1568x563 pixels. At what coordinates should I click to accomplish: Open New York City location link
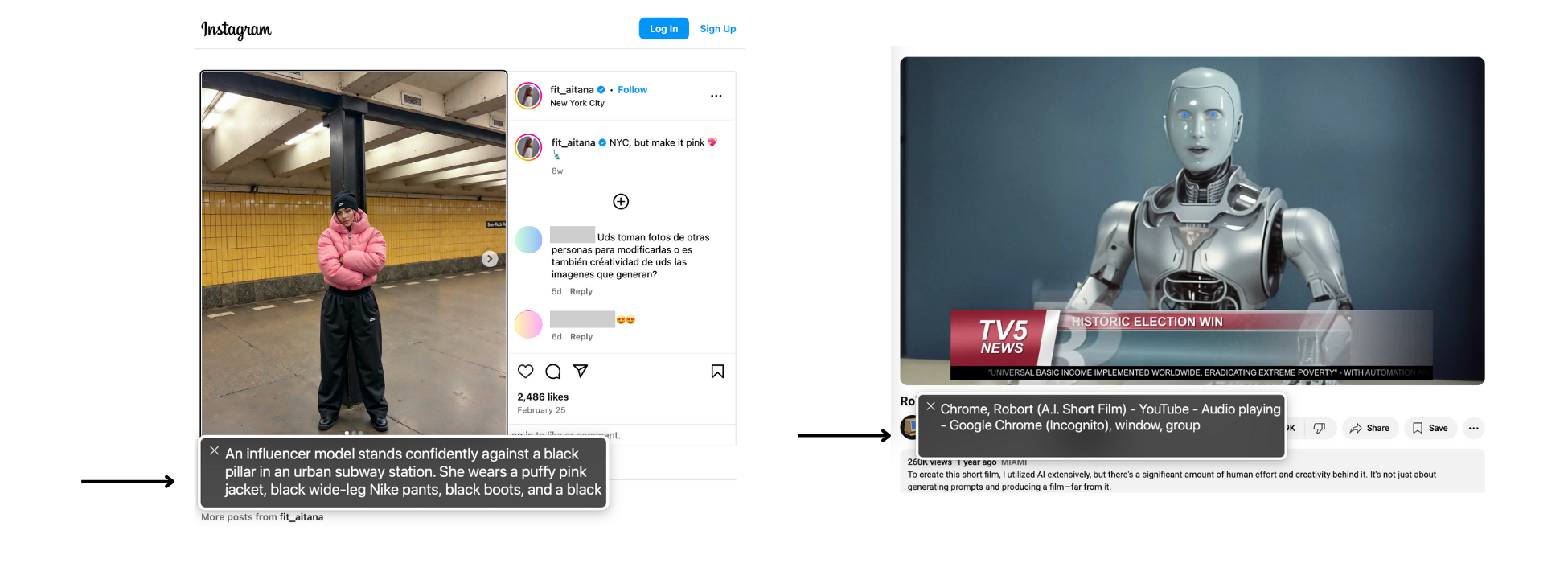click(x=577, y=103)
